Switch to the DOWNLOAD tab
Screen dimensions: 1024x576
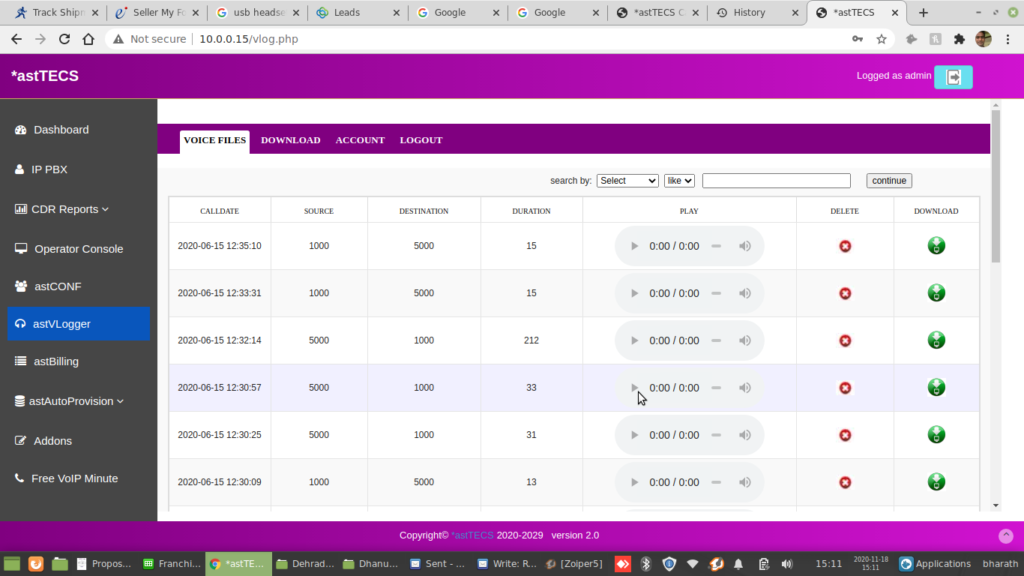tap(290, 140)
